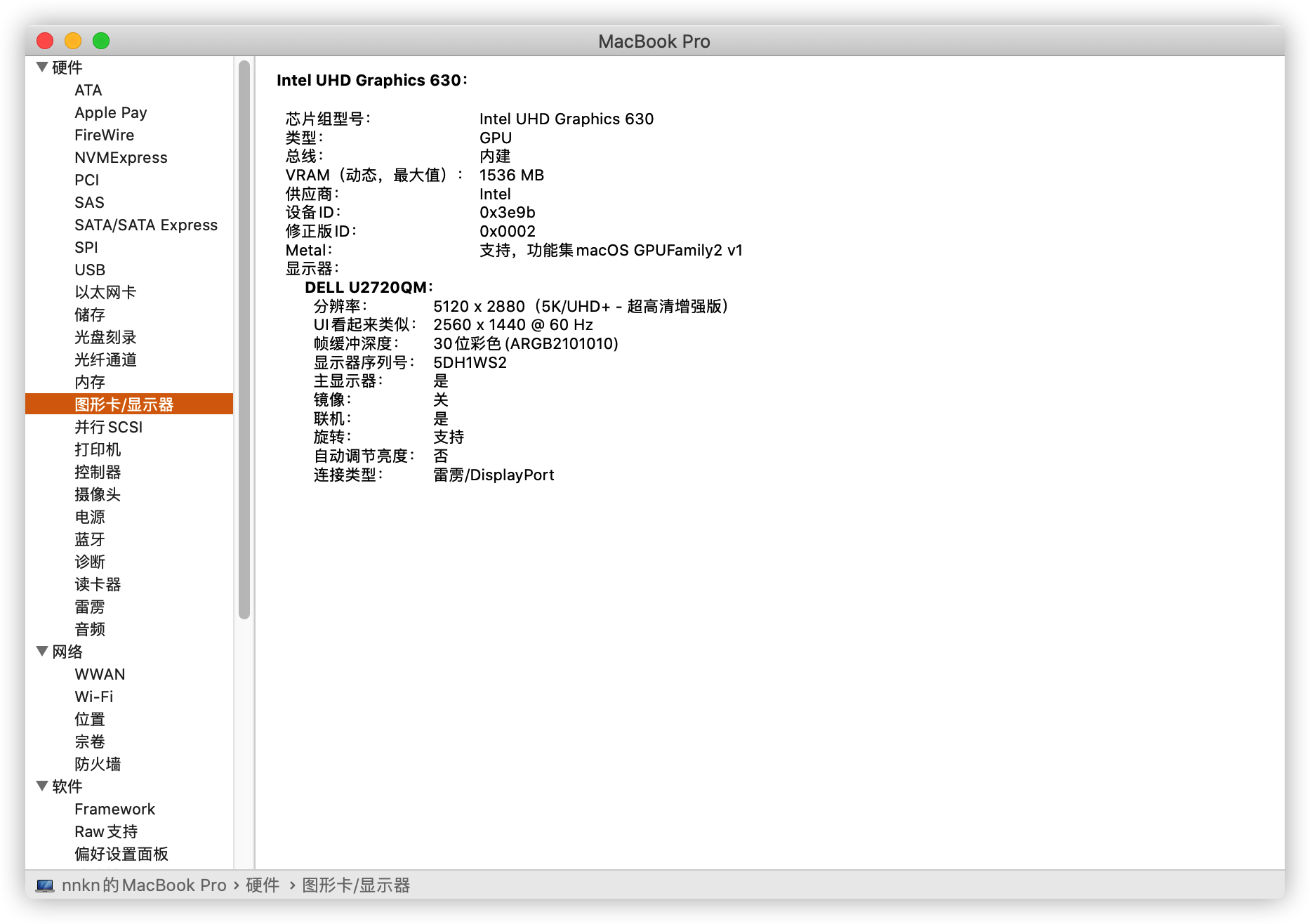Open Raw 支持 entry
The width and height of the screenshot is (1310, 924).
pyautogui.click(x=106, y=831)
